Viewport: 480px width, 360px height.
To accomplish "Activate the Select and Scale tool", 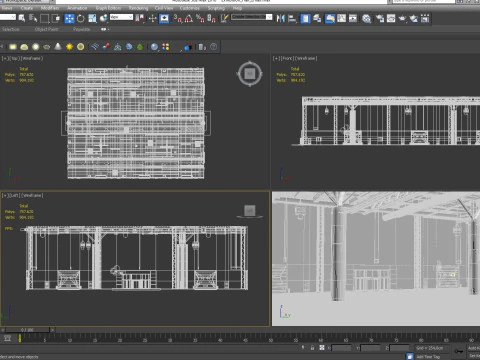I will [x=92, y=18].
